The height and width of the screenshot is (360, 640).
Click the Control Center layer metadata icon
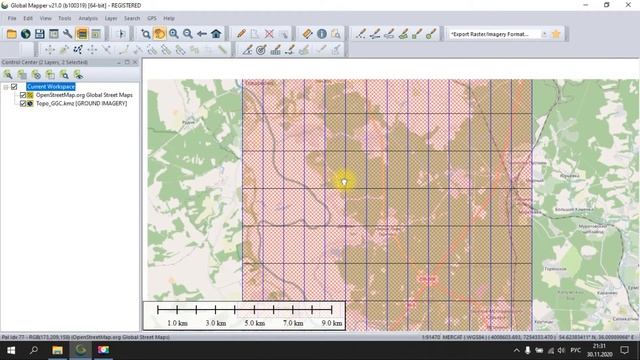click(x=22, y=74)
